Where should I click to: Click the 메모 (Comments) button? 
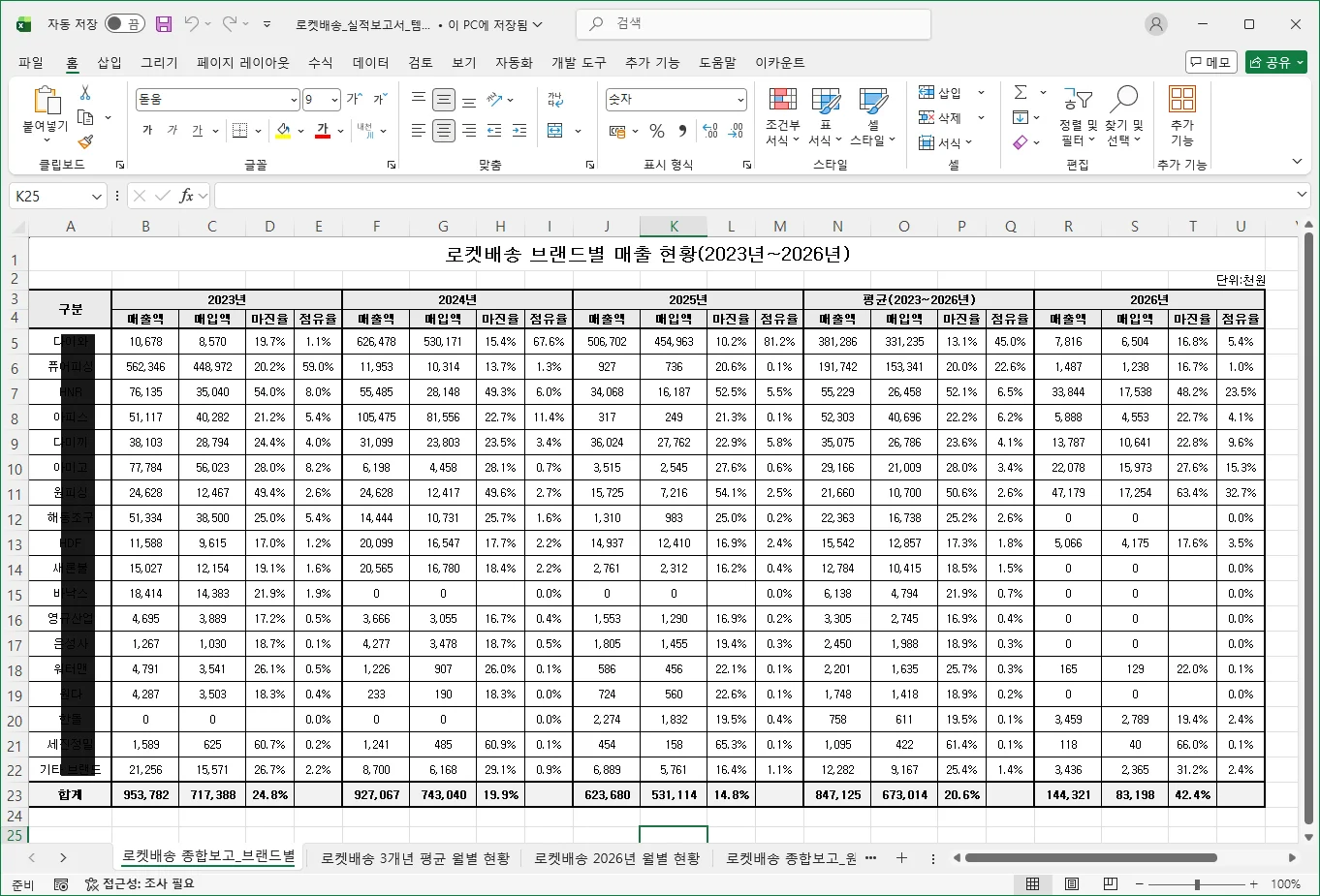click(x=1210, y=62)
